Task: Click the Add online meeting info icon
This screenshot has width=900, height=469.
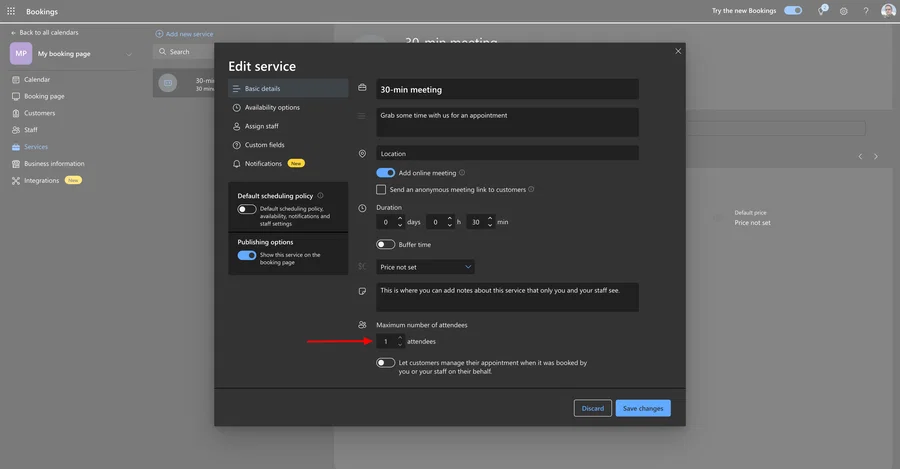Action: pos(462,173)
